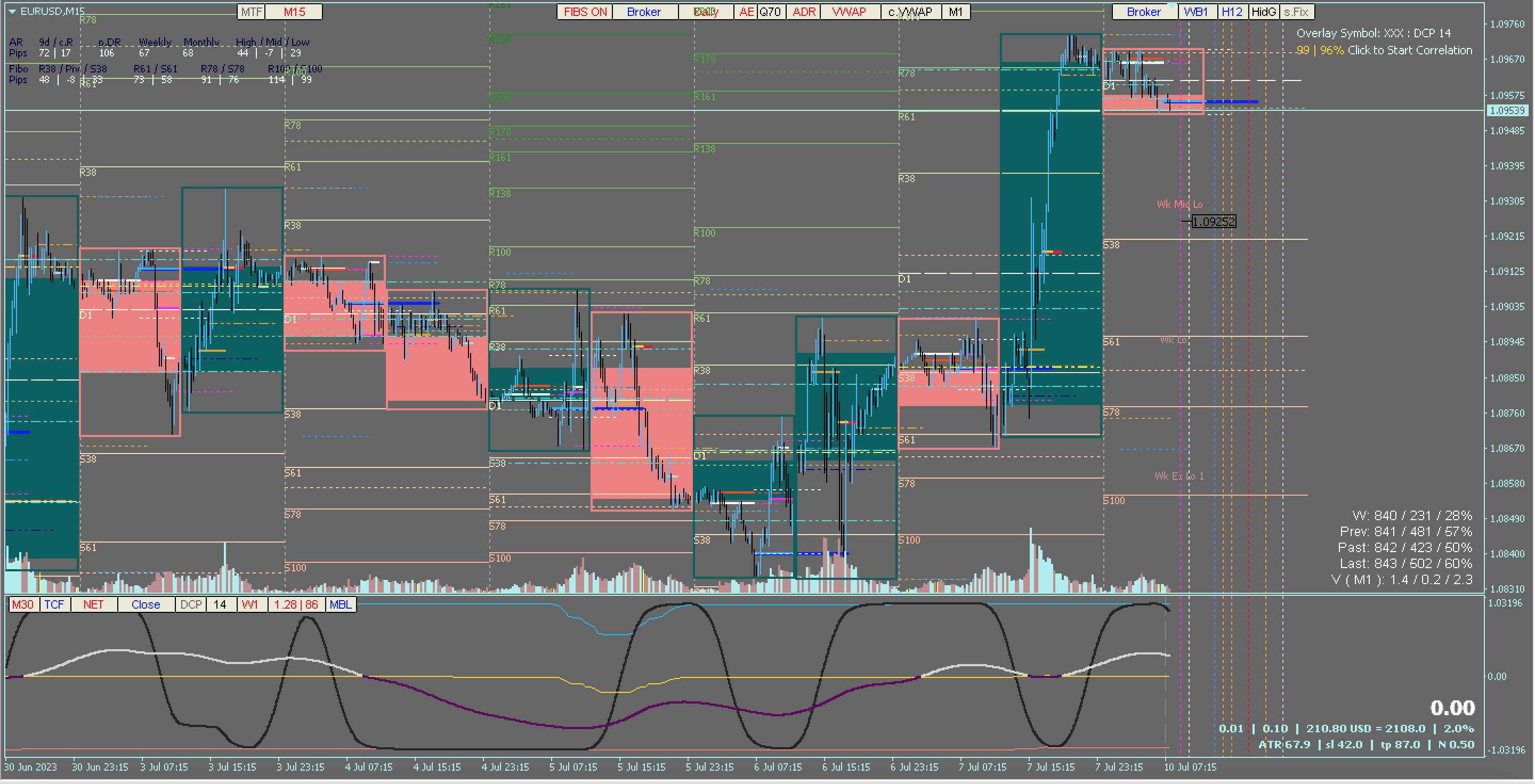The image size is (1535, 784).
Task: Click the M1 button in the top bar
Action: [955, 12]
